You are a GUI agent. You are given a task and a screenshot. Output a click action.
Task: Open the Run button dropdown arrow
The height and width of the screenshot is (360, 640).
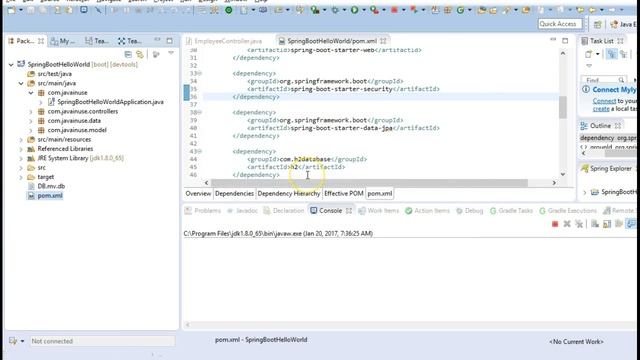coord(363,10)
